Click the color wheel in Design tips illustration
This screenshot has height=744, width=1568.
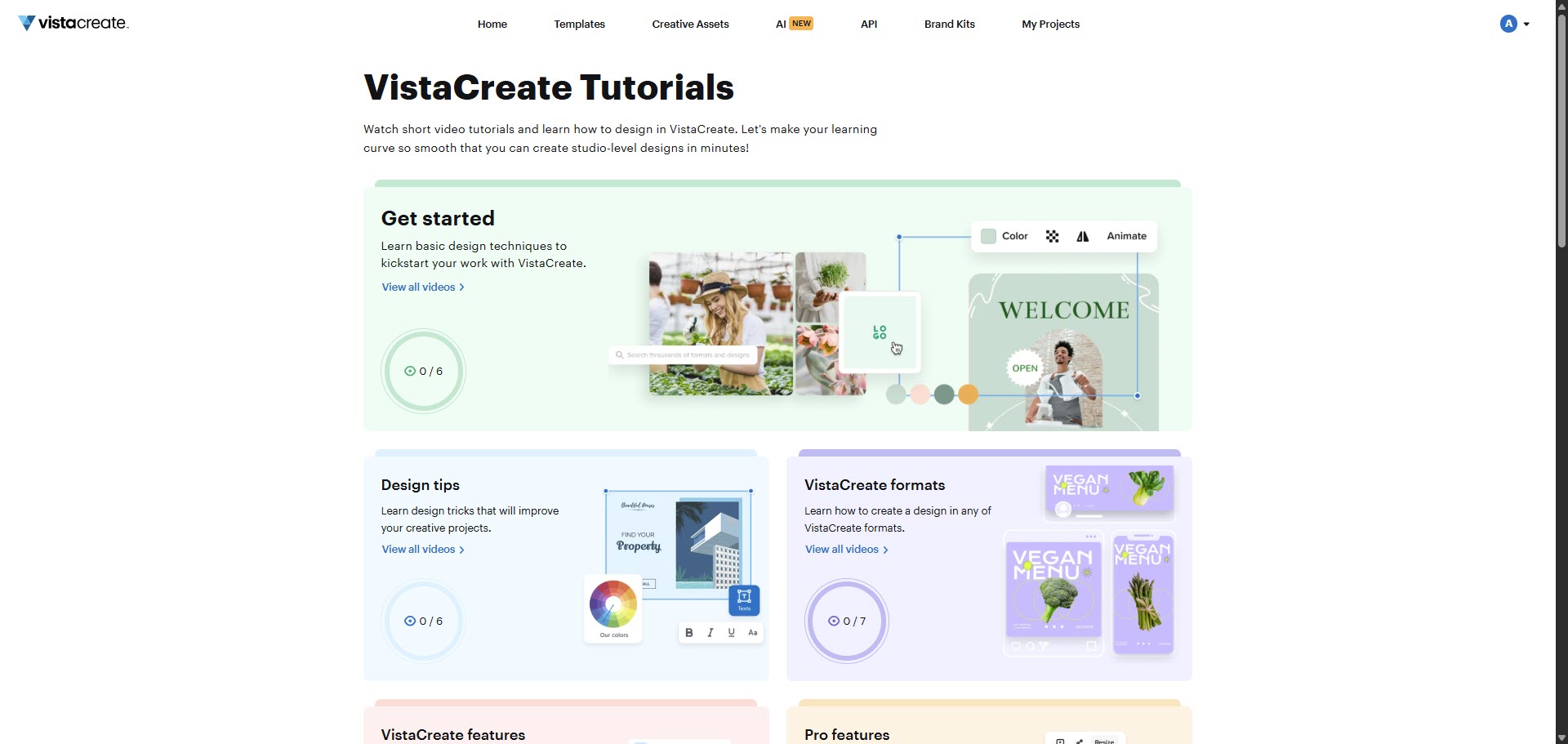[x=613, y=604]
